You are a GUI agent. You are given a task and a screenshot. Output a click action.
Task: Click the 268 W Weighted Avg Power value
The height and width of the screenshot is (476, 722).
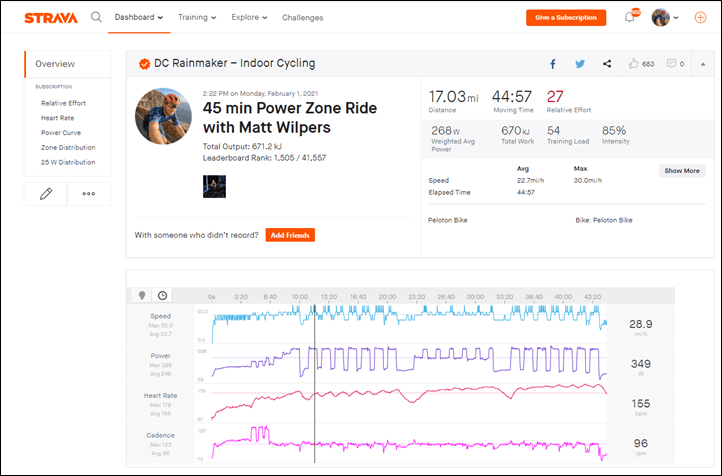pos(445,131)
